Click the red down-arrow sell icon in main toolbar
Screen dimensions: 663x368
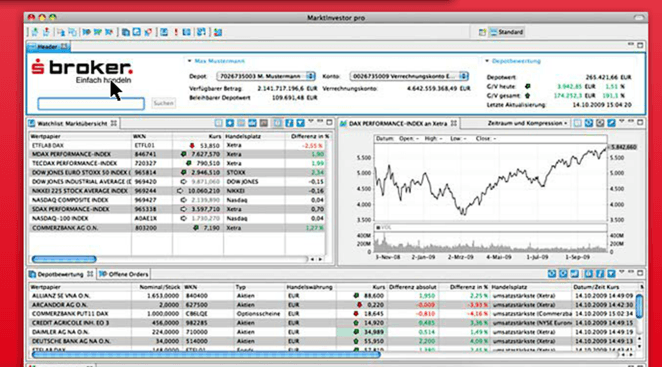click(46, 32)
